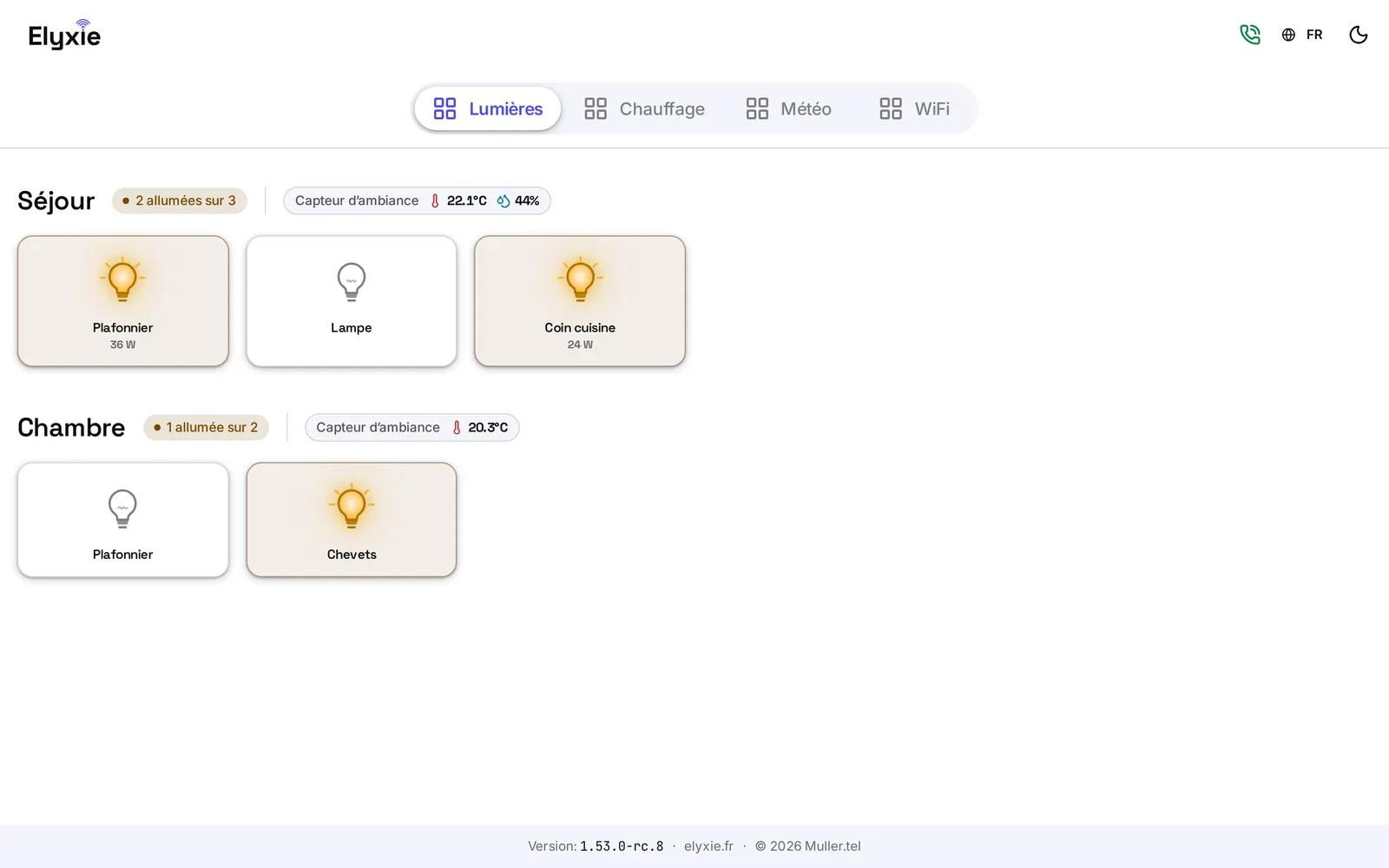
Task: Click the Séjour room heading
Action: tap(56, 201)
